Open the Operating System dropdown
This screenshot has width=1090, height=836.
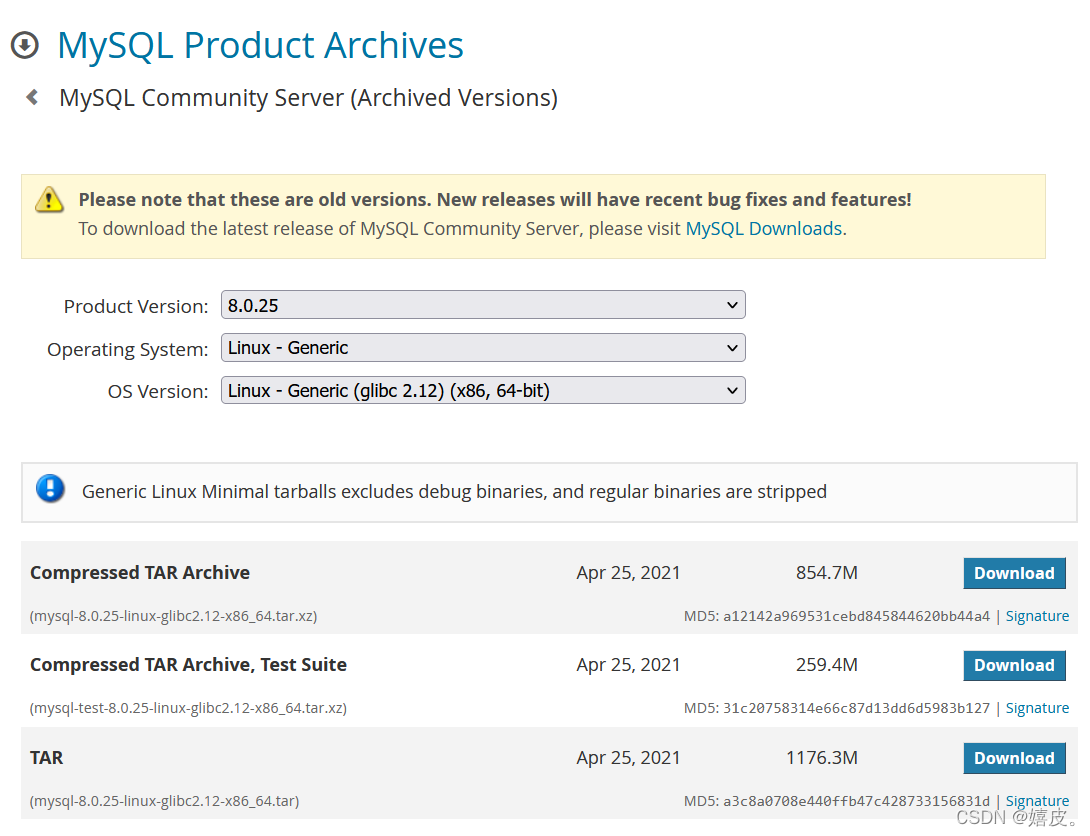pyautogui.click(x=483, y=347)
